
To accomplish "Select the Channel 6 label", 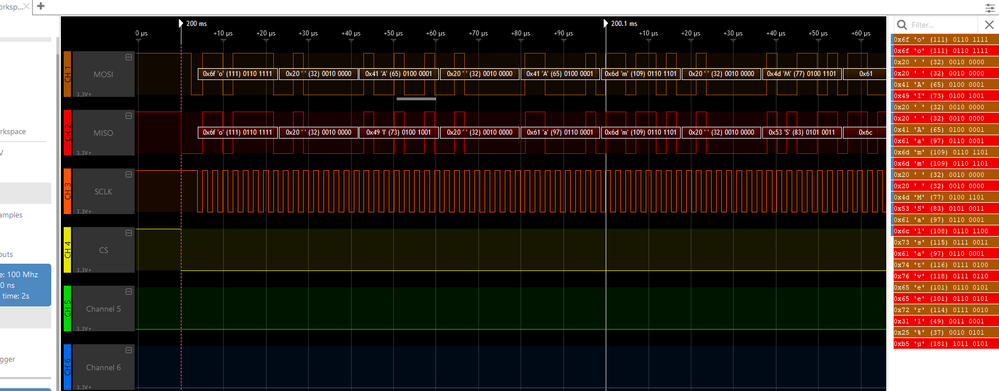I will [103, 367].
